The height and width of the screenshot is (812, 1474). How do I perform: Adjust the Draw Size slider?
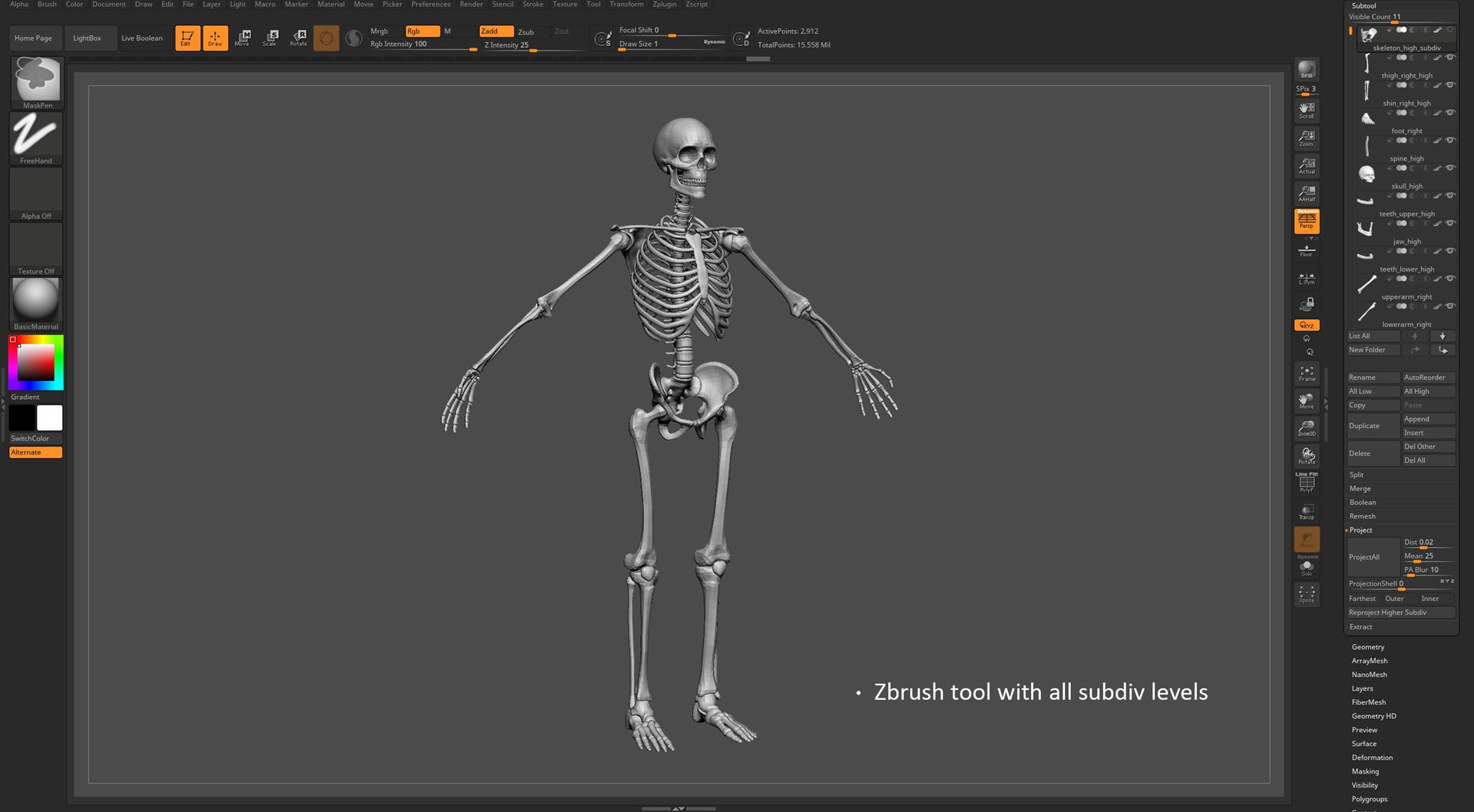click(672, 44)
